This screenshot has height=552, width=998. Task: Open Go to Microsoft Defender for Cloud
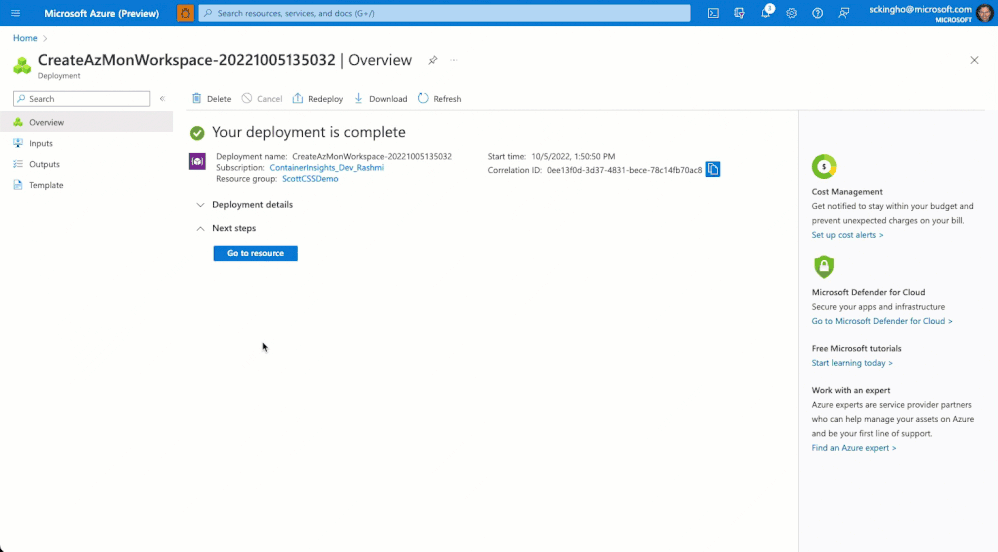click(882, 321)
